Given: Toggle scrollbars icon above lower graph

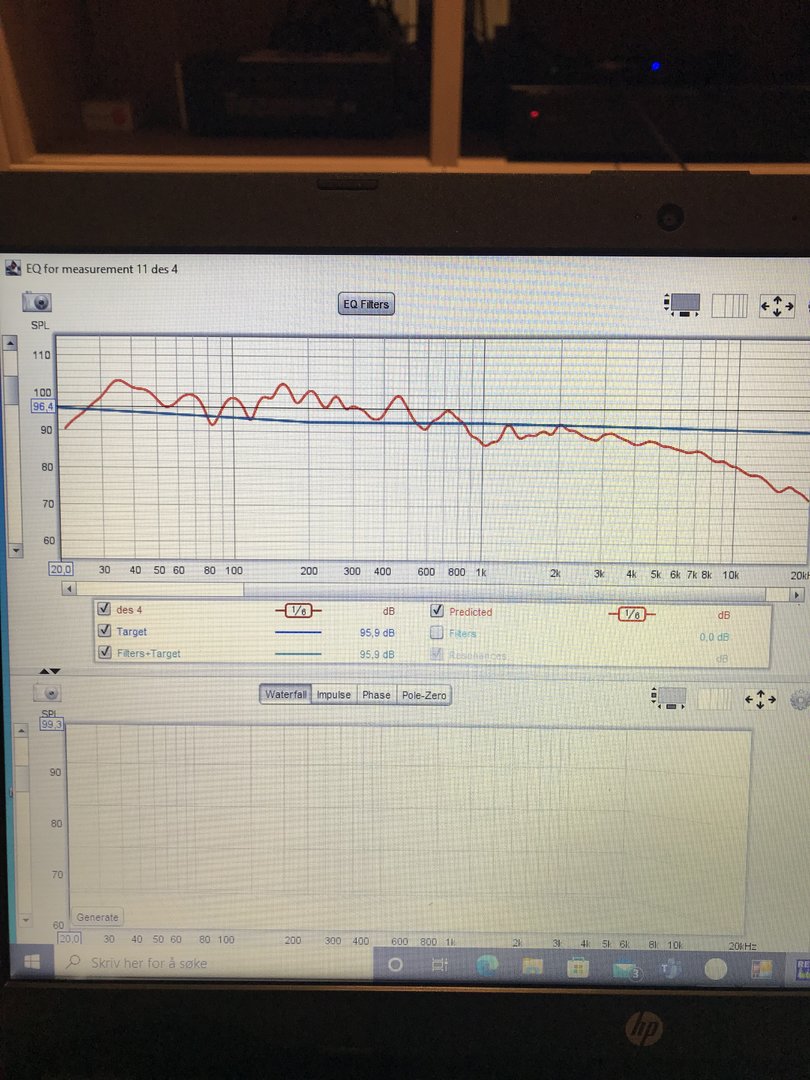Looking at the screenshot, I should point(668,698).
